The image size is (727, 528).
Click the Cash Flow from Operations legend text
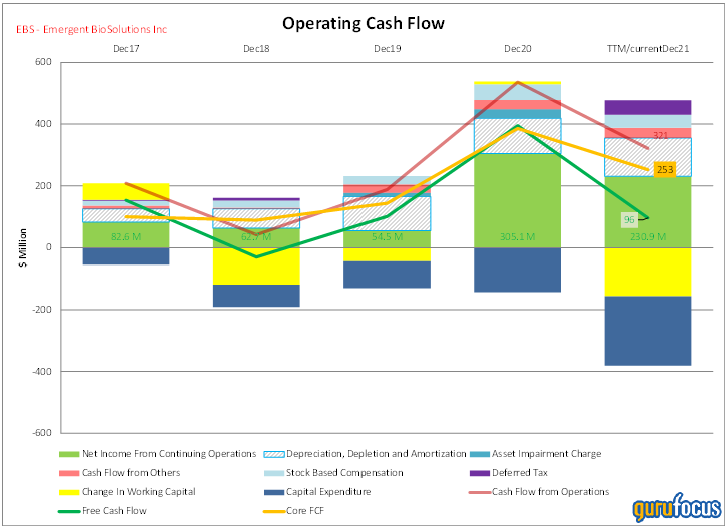(550, 492)
